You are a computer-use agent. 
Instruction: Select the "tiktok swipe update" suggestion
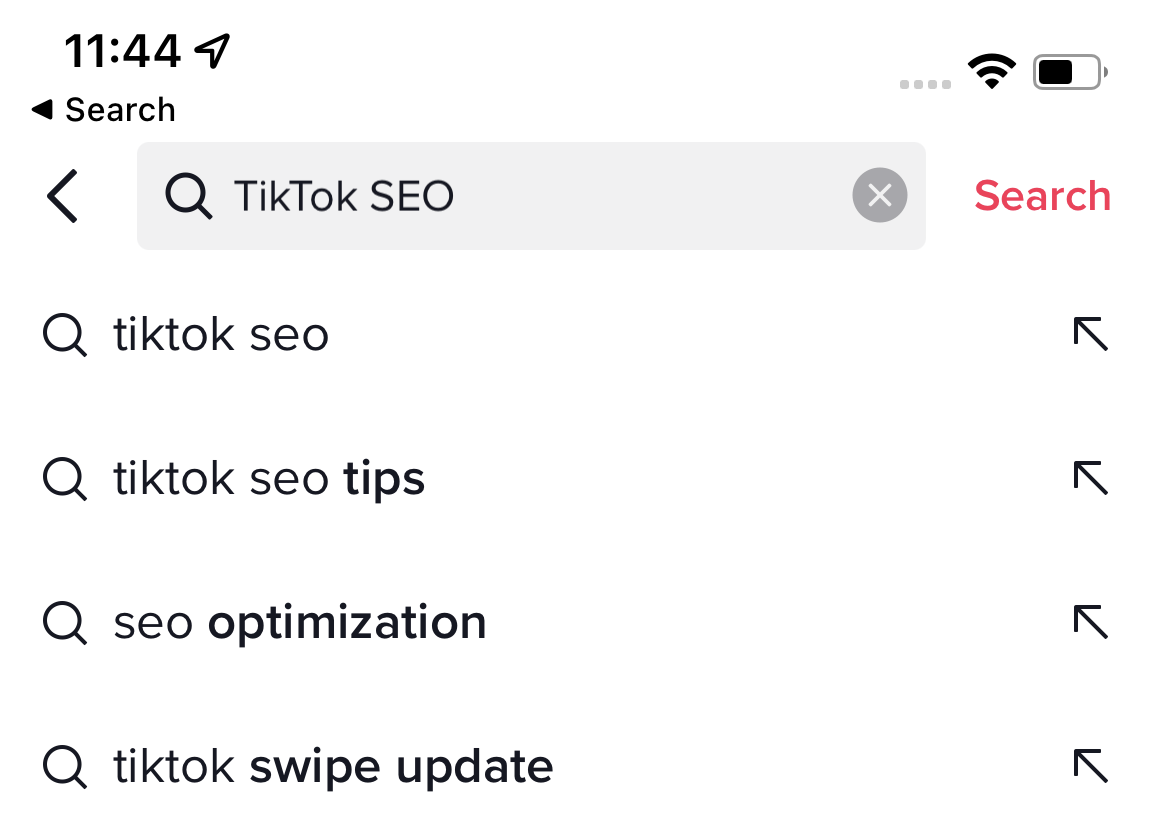(x=333, y=766)
